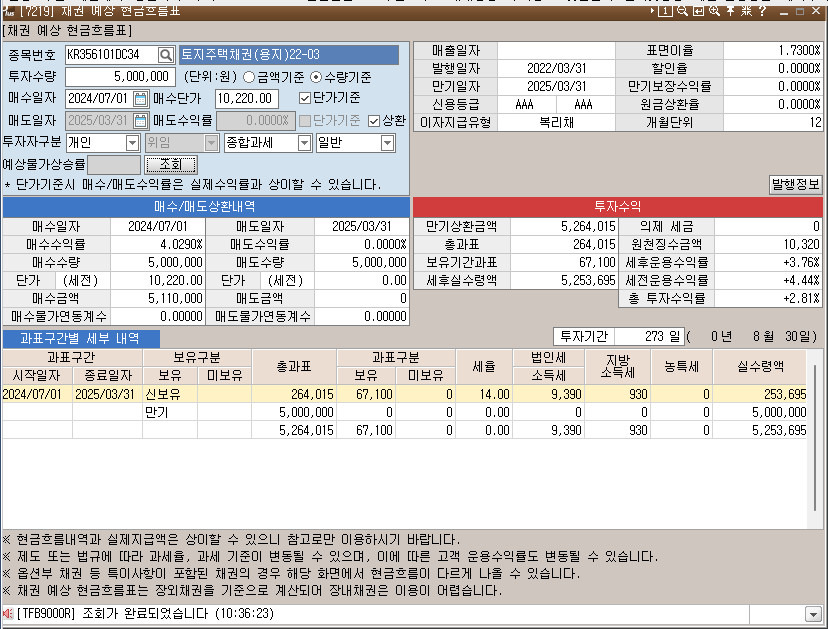Click the 매수단가 field showing 10,220.00
The image size is (828, 629).
[247, 99]
